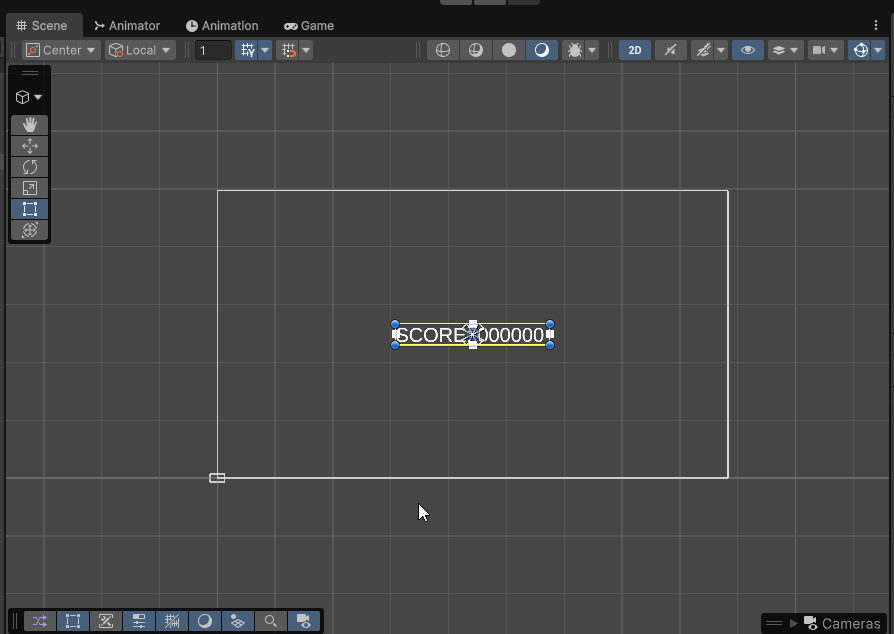This screenshot has height=634, width=894.
Task: Open the stacked layers icon dropdown in toolbar
Action: coord(785,50)
